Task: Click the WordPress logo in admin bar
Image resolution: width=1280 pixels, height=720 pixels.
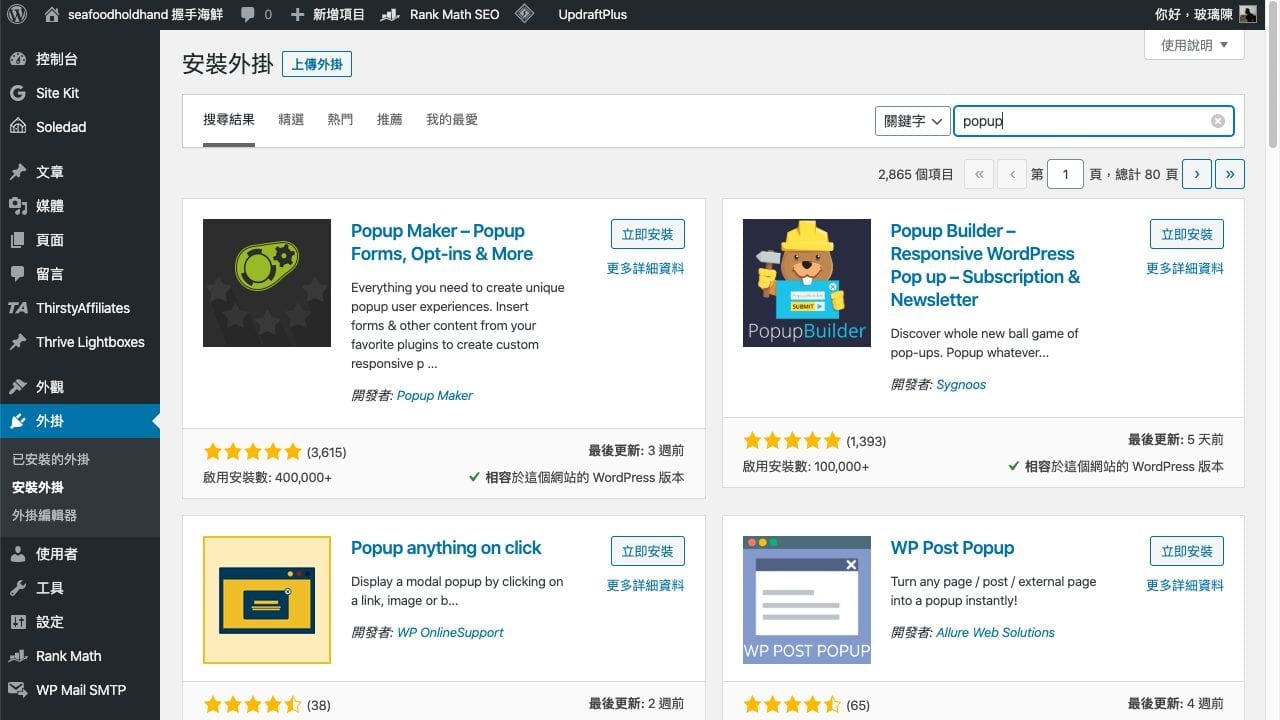Action: click(x=17, y=15)
